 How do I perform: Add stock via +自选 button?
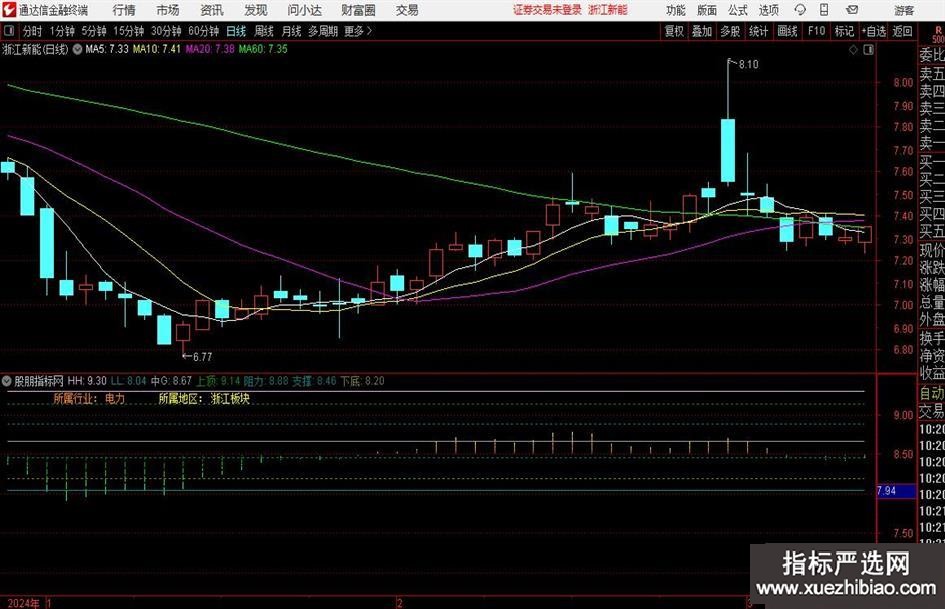click(874, 31)
